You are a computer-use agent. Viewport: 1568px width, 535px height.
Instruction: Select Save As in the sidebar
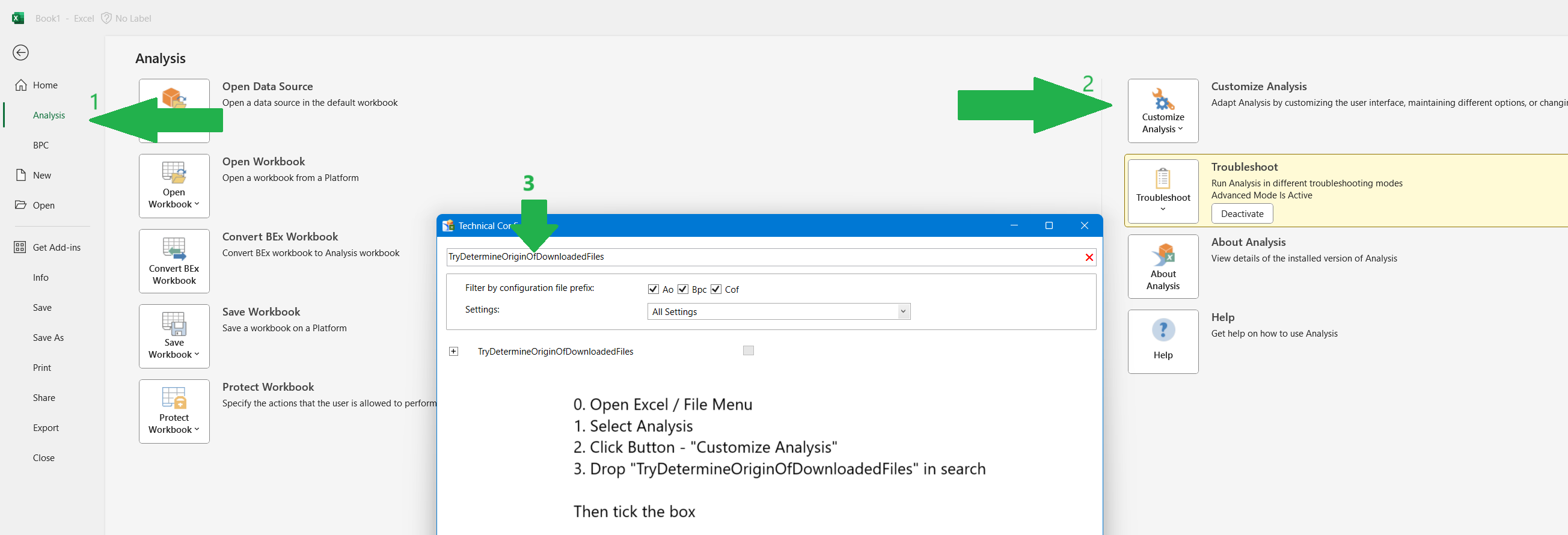tap(48, 337)
